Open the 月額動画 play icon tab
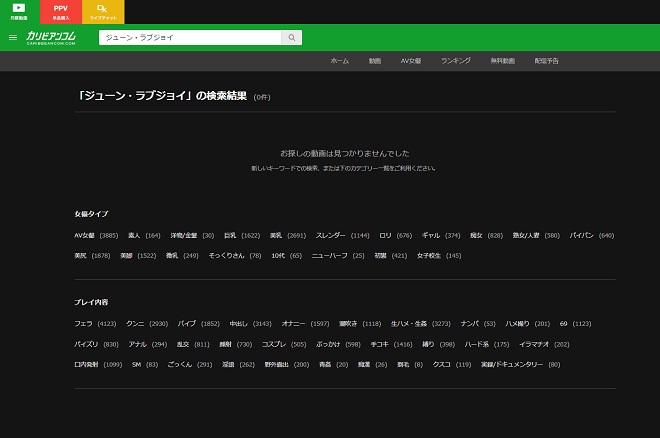 19,12
